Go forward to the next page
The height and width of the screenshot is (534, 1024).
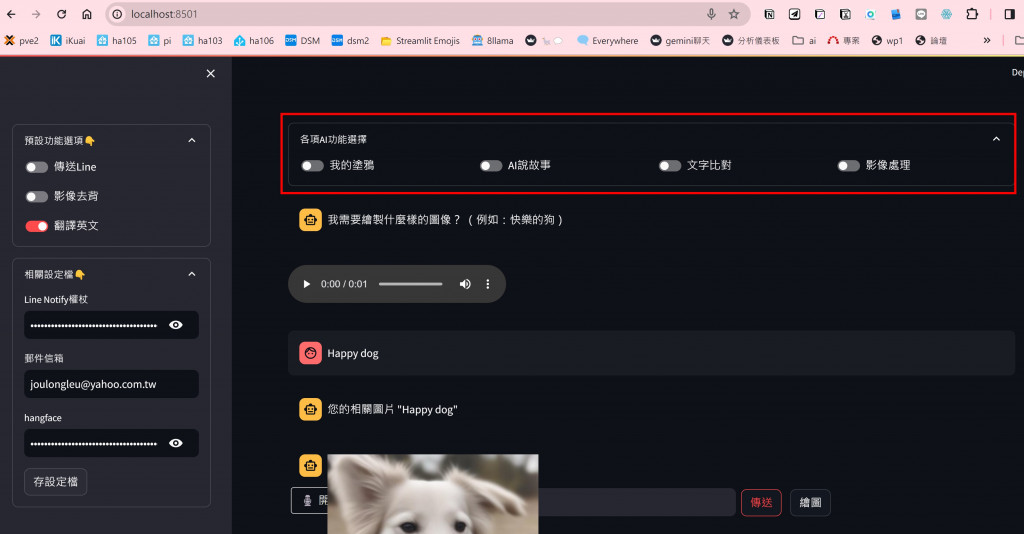coord(36,14)
